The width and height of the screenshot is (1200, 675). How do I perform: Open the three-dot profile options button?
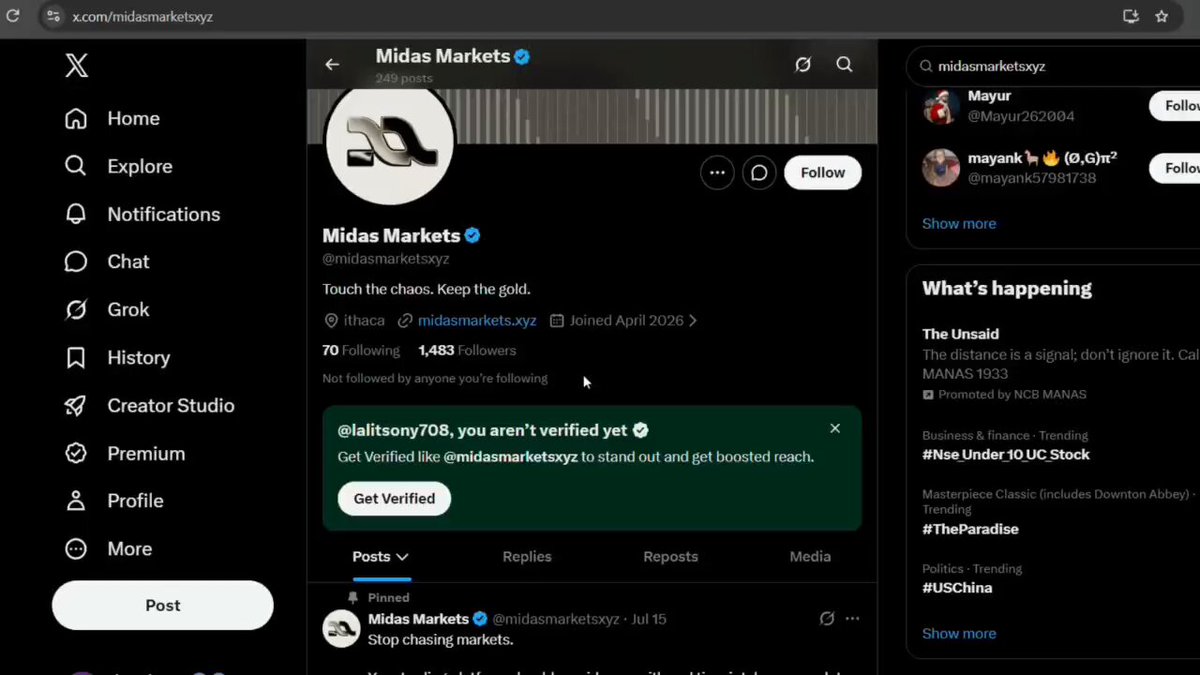[x=717, y=172]
